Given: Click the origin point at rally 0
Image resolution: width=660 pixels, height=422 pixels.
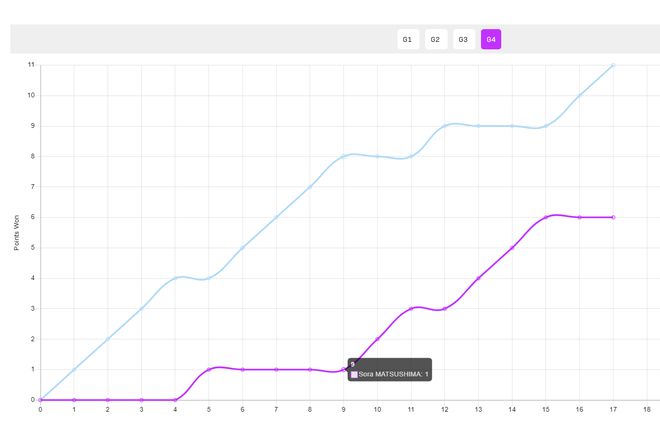Looking at the screenshot, I should click(x=40, y=400).
